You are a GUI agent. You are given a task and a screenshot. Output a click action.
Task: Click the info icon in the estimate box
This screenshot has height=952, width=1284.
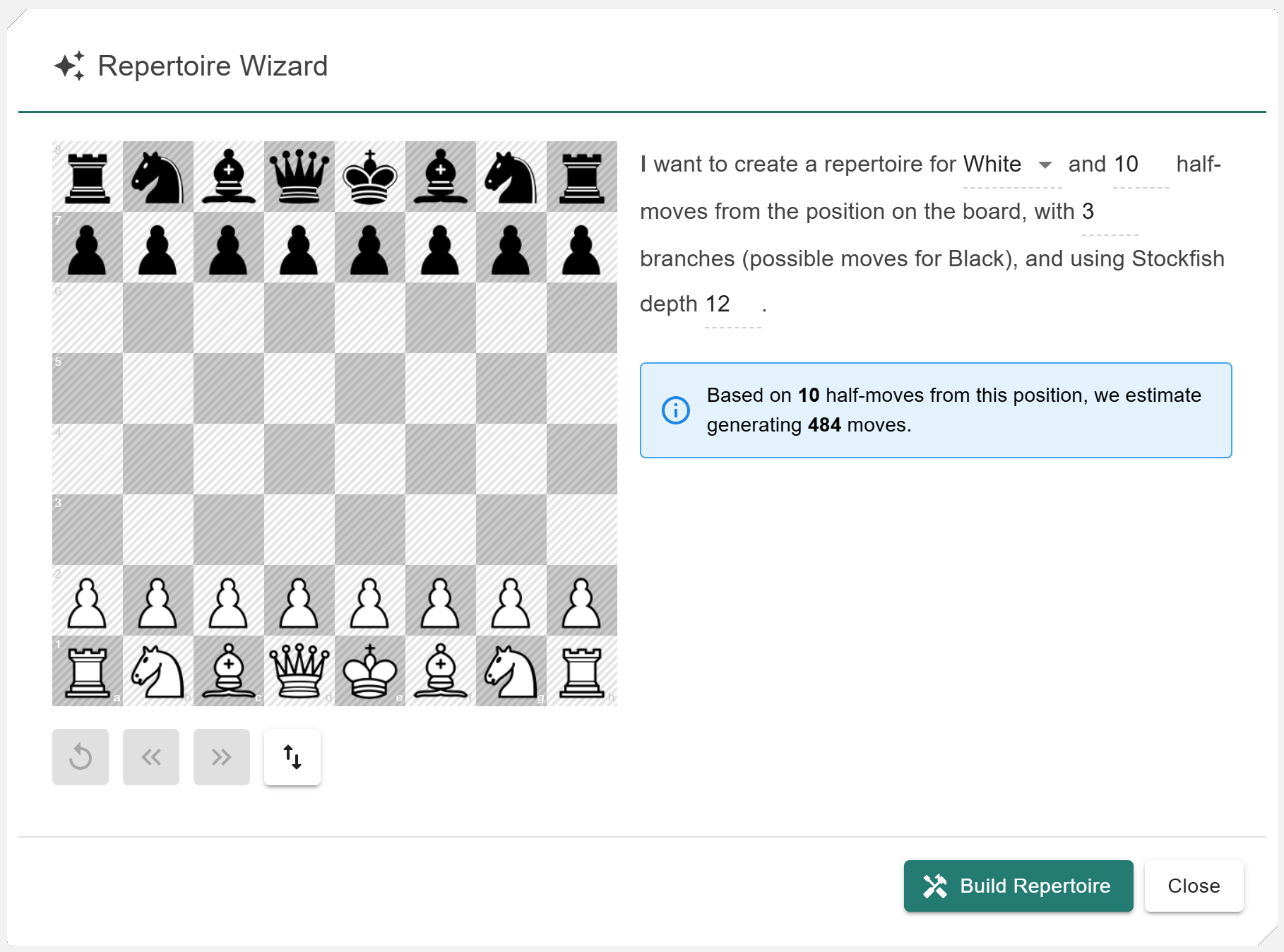[x=675, y=410]
